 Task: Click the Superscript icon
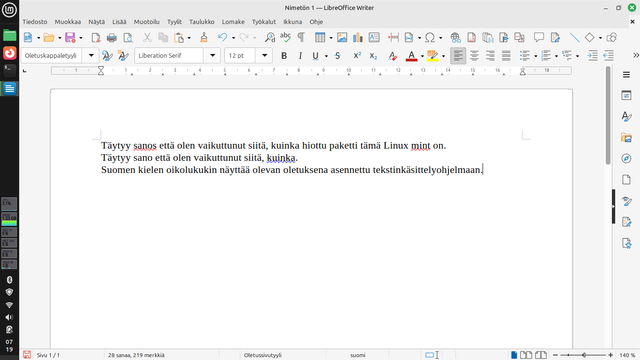pyautogui.click(x=357, y=56)
